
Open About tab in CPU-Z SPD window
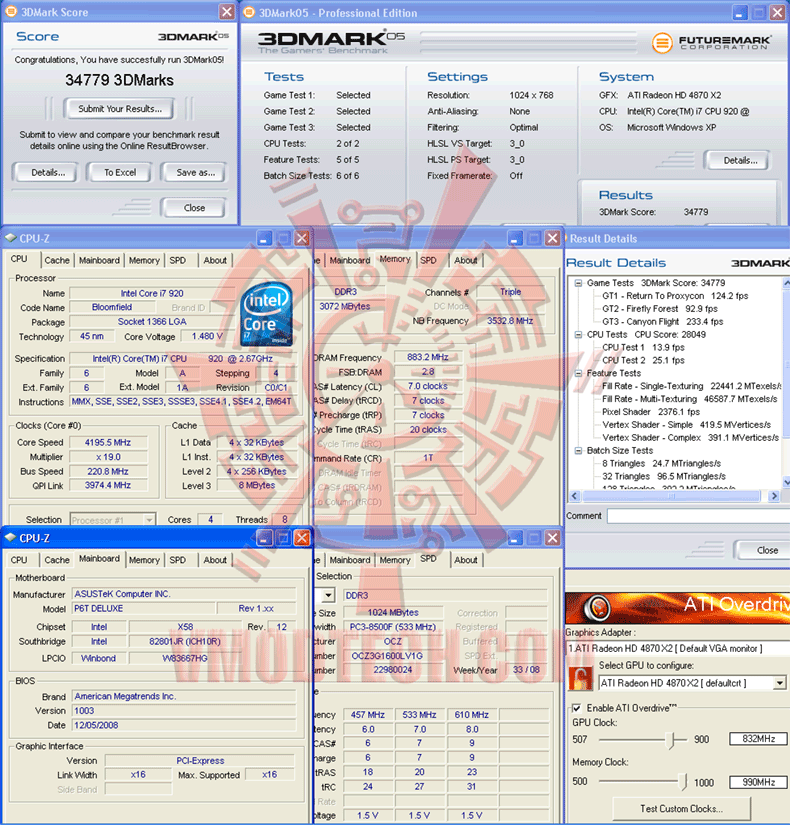466,560
